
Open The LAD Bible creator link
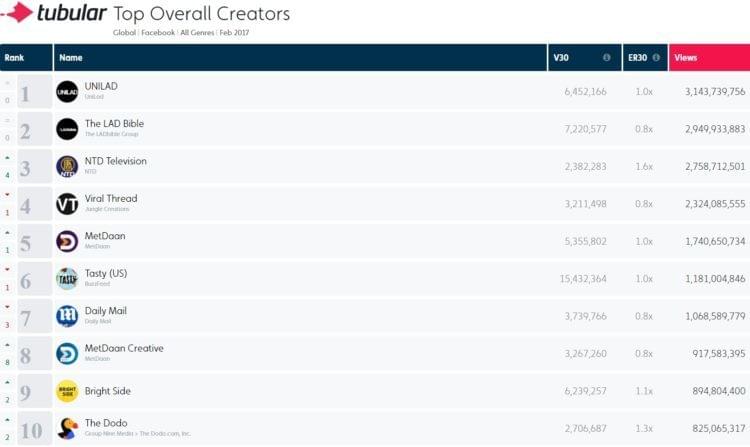pyautogui.click(x=114, y=123)
